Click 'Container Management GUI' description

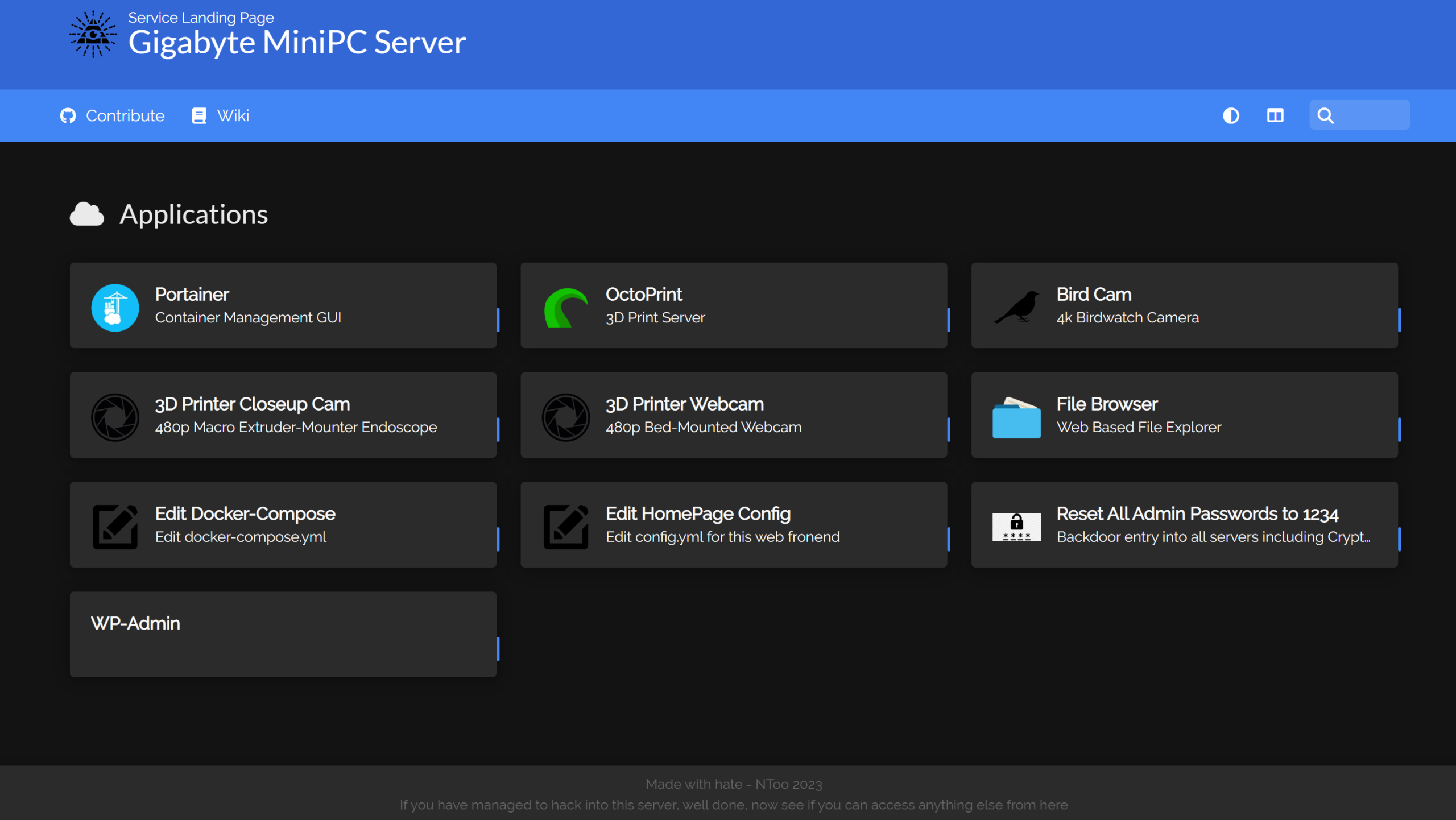(248, 318)
